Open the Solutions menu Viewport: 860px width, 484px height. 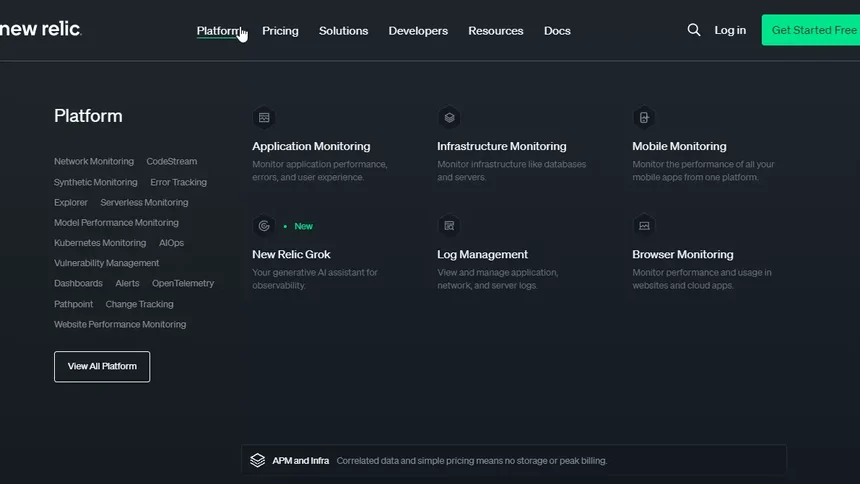tap(343, 31)
